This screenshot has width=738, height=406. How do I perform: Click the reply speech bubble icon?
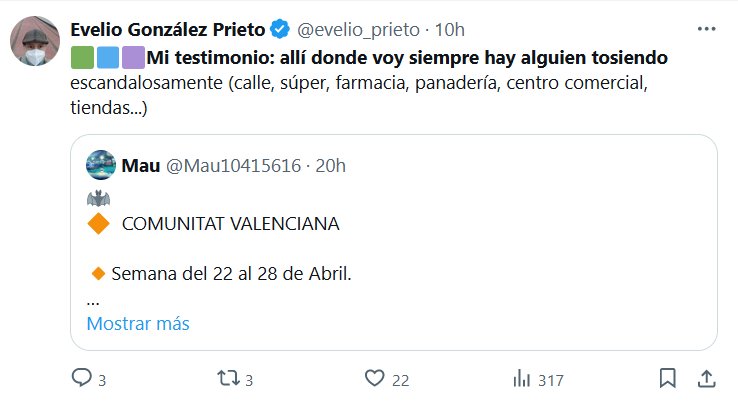point(81,379)
